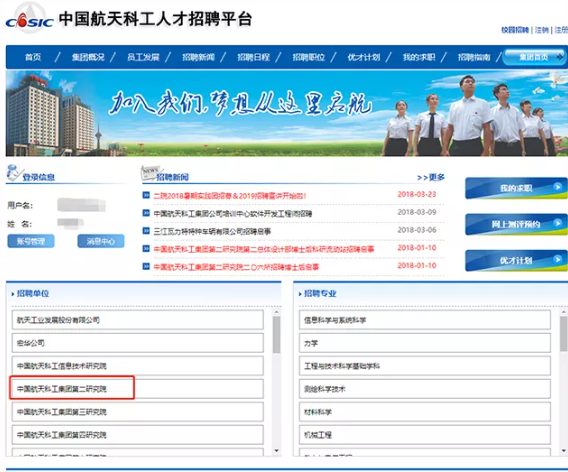This screenshot has width=568, height=472.
Task: Click arrow icon on 我的求职 banner
Action: (x=557, y=187)
